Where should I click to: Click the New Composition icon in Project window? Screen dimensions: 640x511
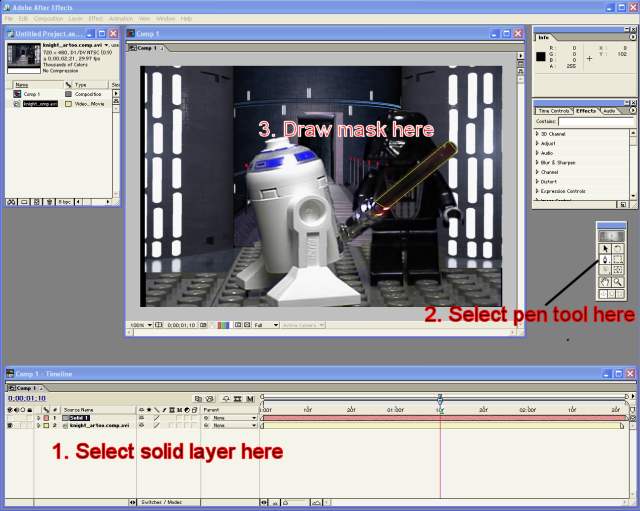[x=37, y=202]
